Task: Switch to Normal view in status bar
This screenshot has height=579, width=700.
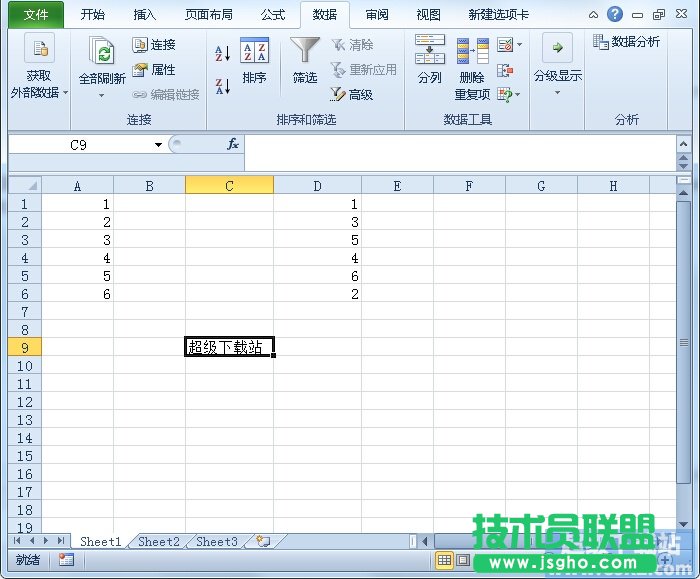Action: click(444, 560)
